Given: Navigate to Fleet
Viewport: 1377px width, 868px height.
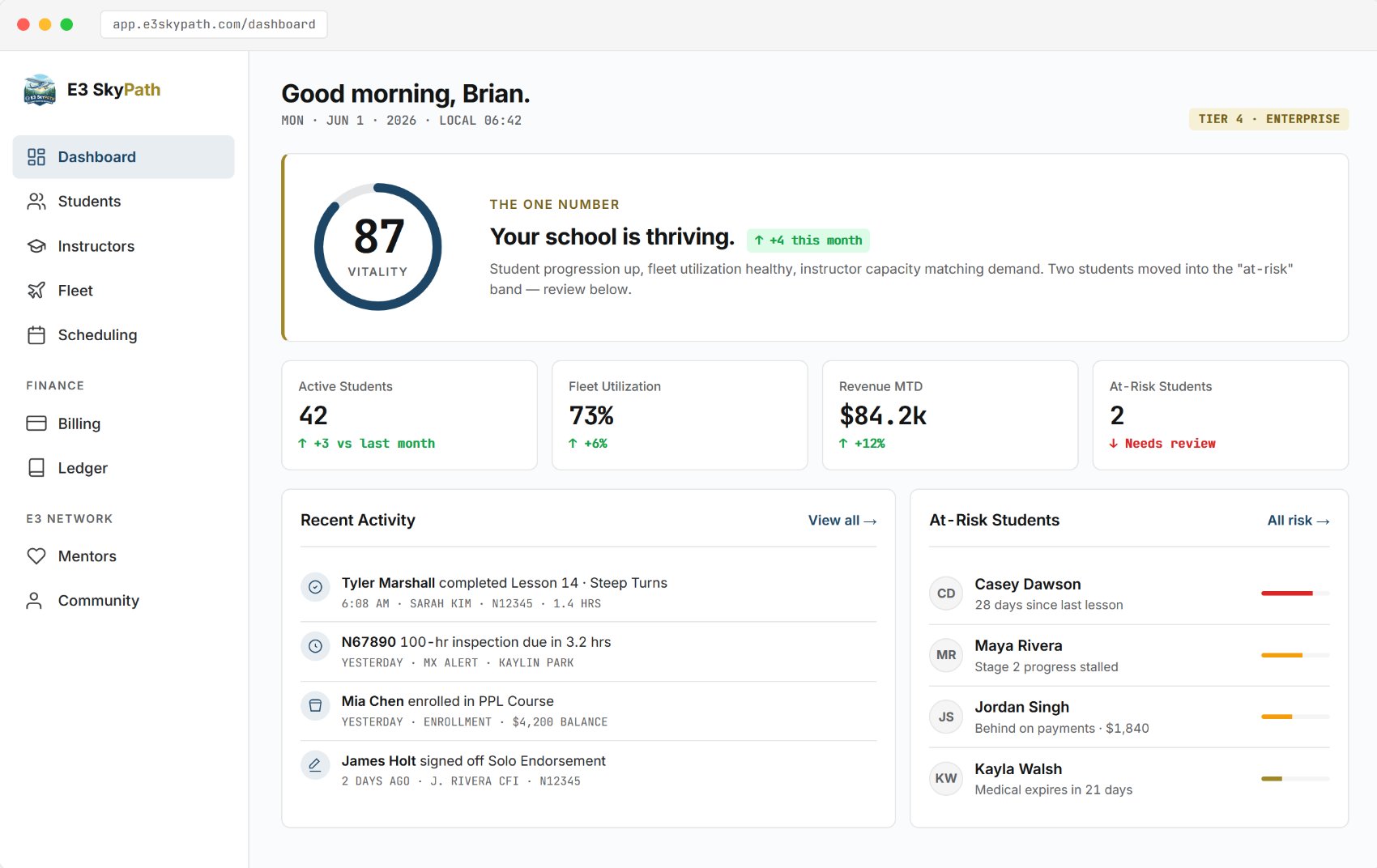Looking at the screenshot, I should [123, 291].
